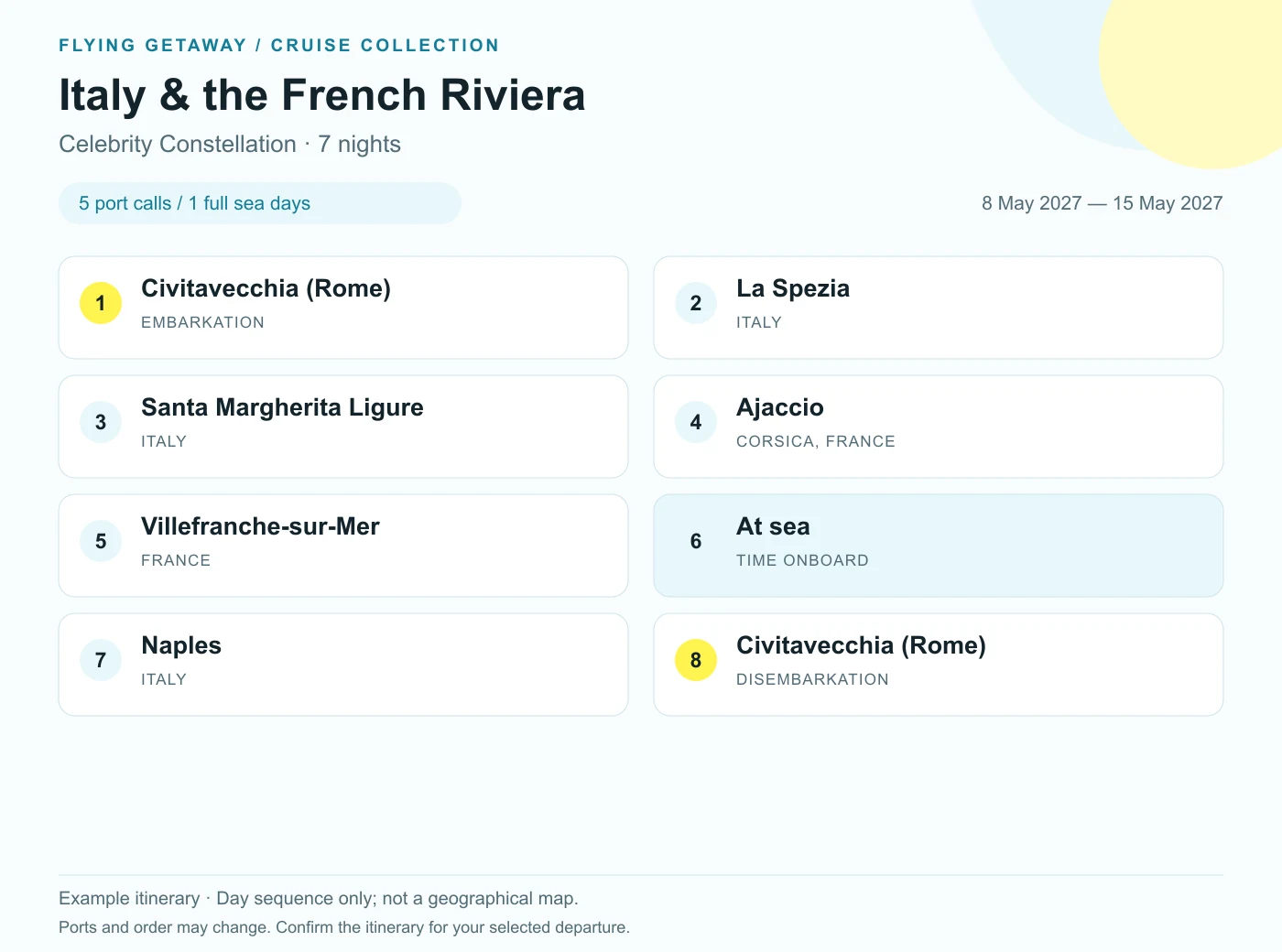The width and height of the screenshot is (1282, 952).
Task: Click the day 3 circle badge
Action: [x=101, y=422]
